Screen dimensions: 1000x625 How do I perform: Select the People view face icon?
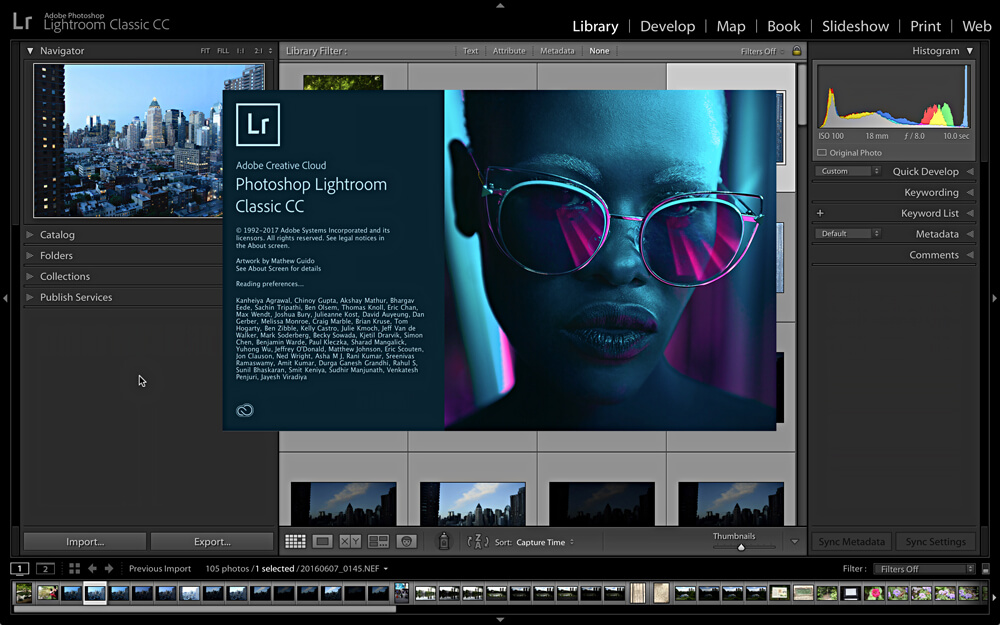coord(406,541)
